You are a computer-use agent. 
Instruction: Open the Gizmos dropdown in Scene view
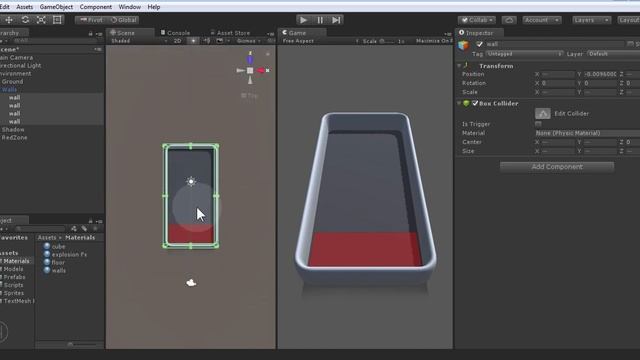pos(249,41)
